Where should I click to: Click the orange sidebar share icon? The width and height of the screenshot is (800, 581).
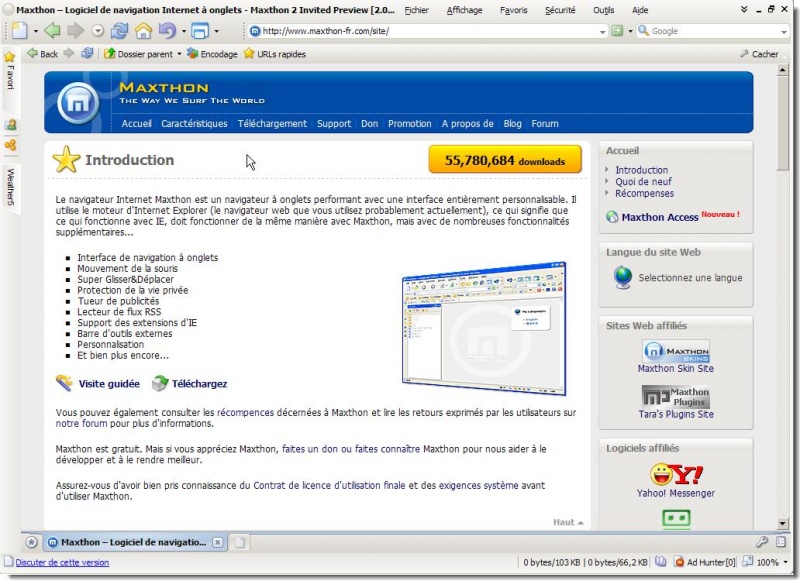pos(10,145)
